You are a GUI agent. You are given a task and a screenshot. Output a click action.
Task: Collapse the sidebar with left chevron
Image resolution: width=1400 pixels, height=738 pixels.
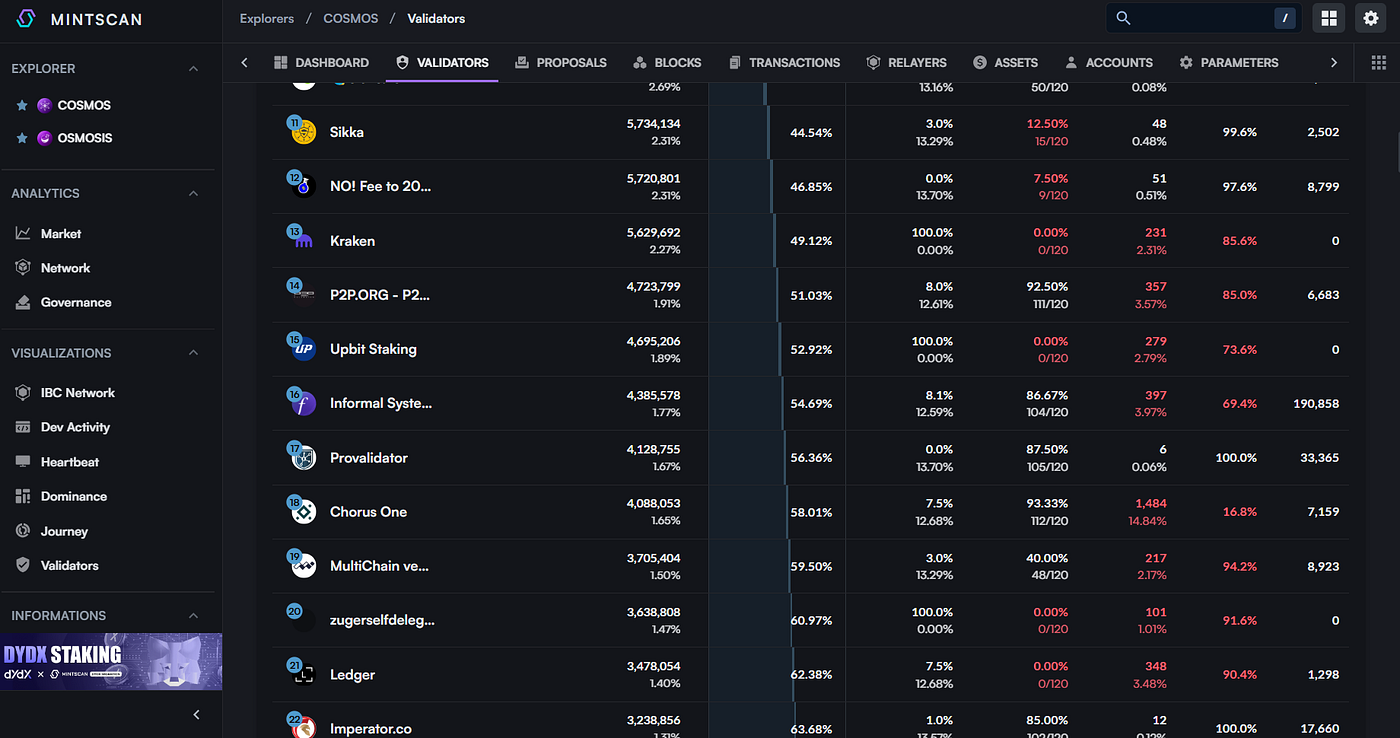pyautogui.click(x=196, y=714)
